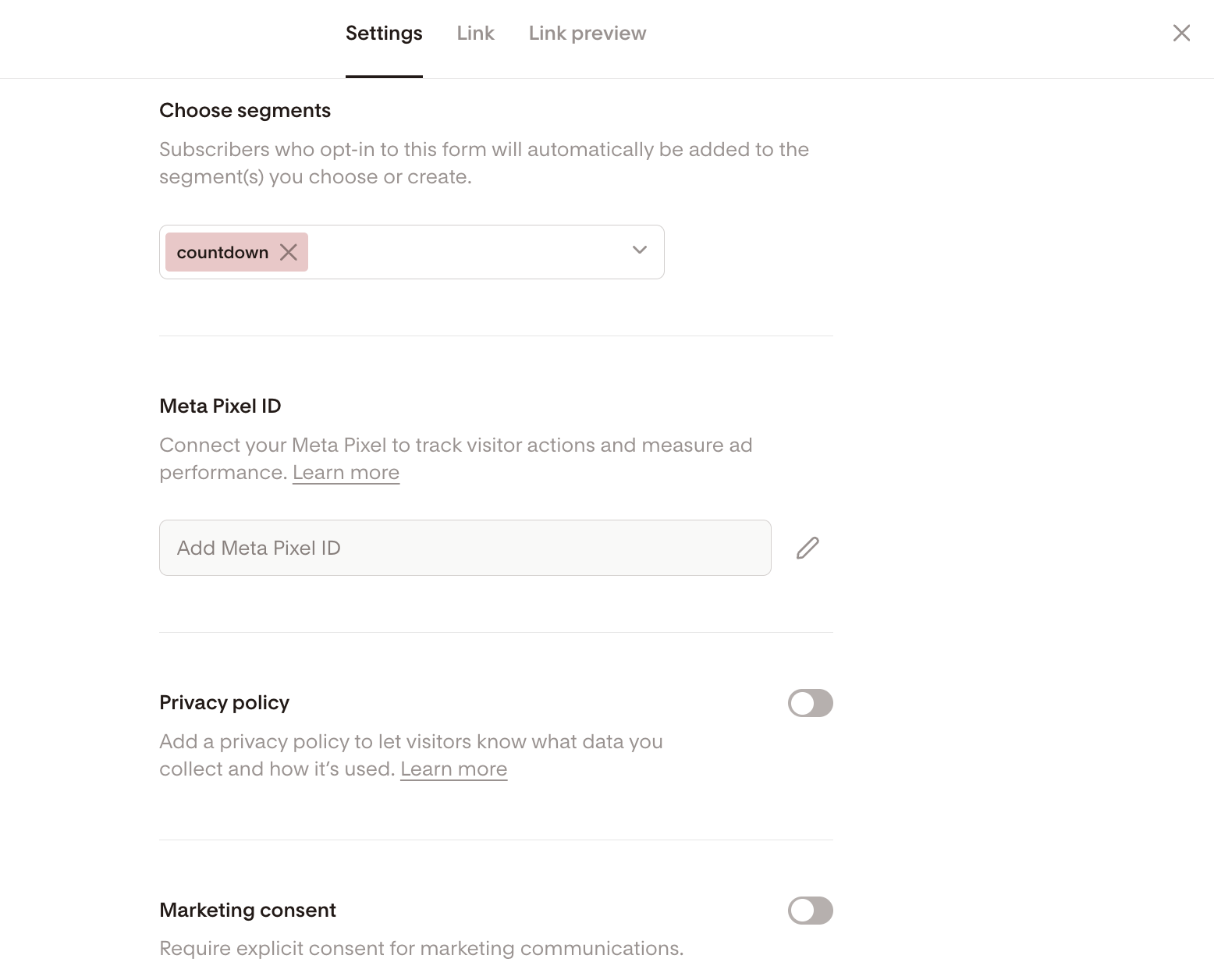Expand the segments dropdown chevron
Screen dimensions: 1214x980
(x=640, y=250)
